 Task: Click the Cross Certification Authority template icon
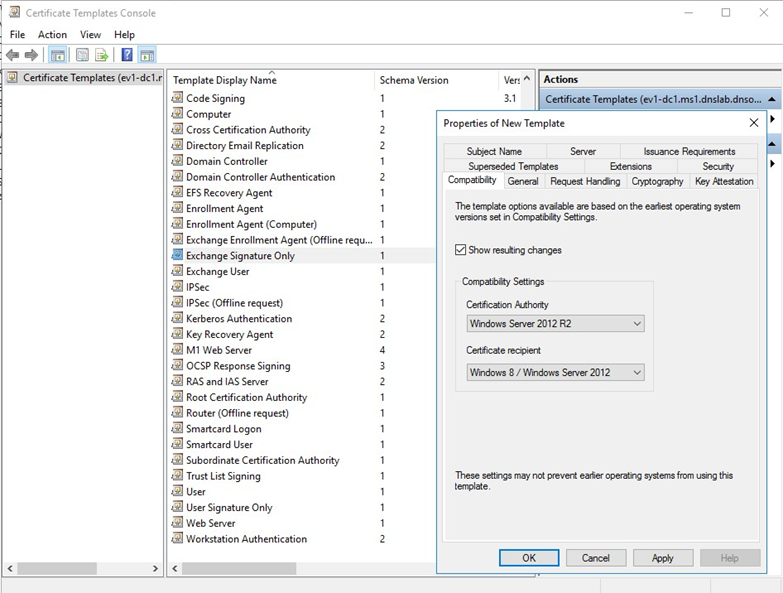177,129
